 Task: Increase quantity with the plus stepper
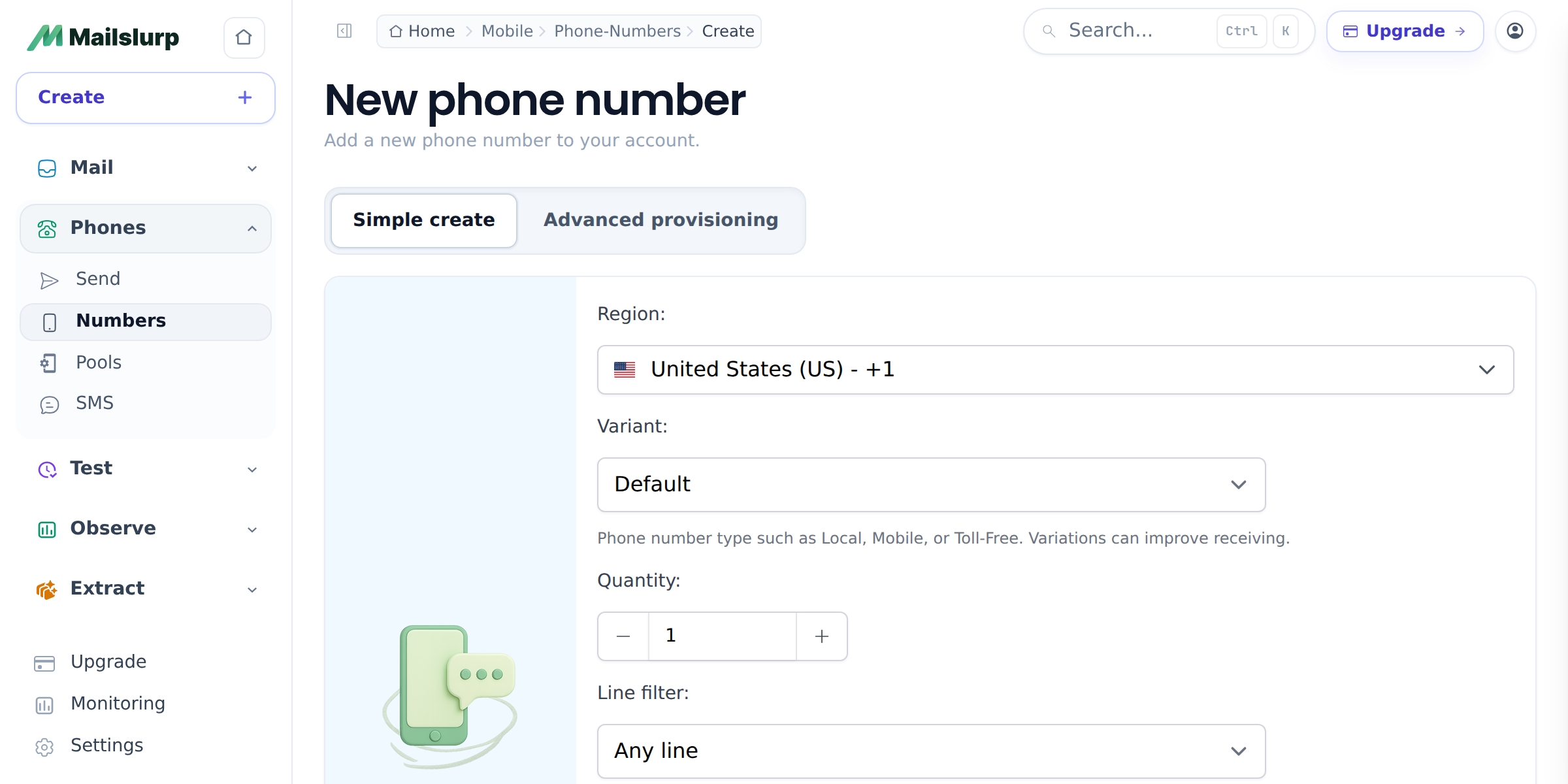822,636
